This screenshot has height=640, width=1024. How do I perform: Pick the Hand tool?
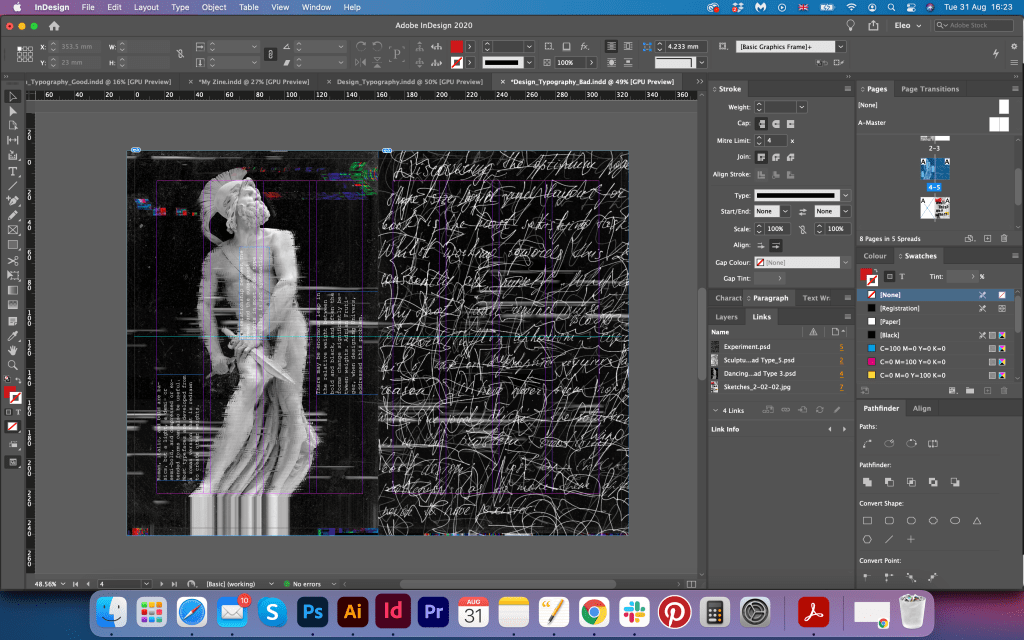[13, 350]
